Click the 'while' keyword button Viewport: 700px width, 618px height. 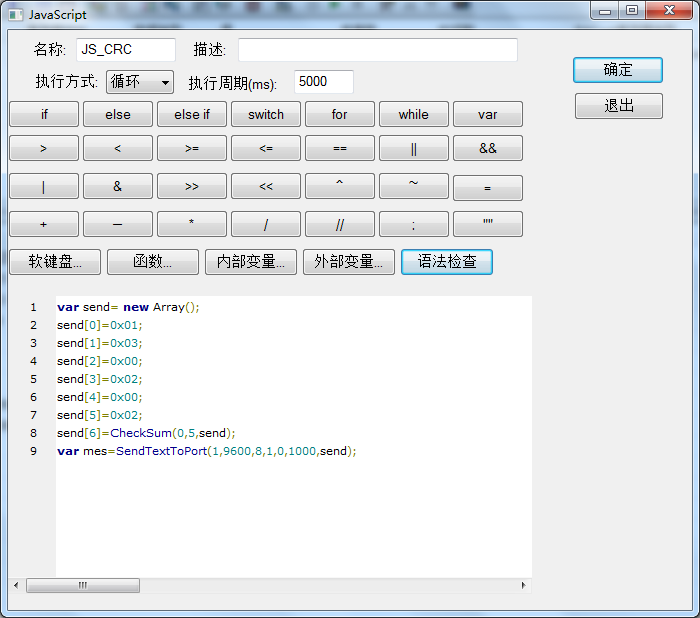tap(413, 114)
